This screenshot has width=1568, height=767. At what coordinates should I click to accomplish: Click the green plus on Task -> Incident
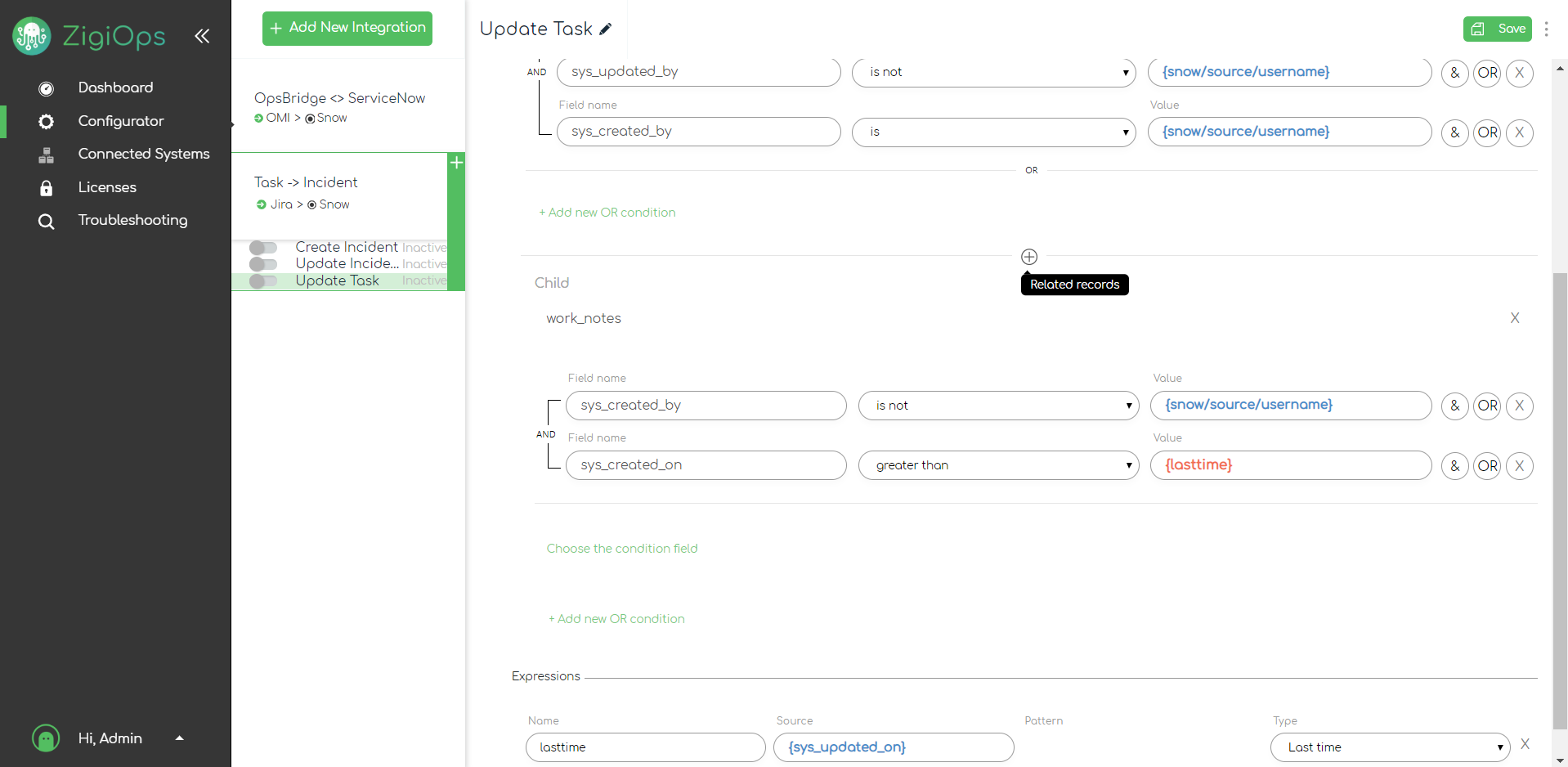coord(456,163)
